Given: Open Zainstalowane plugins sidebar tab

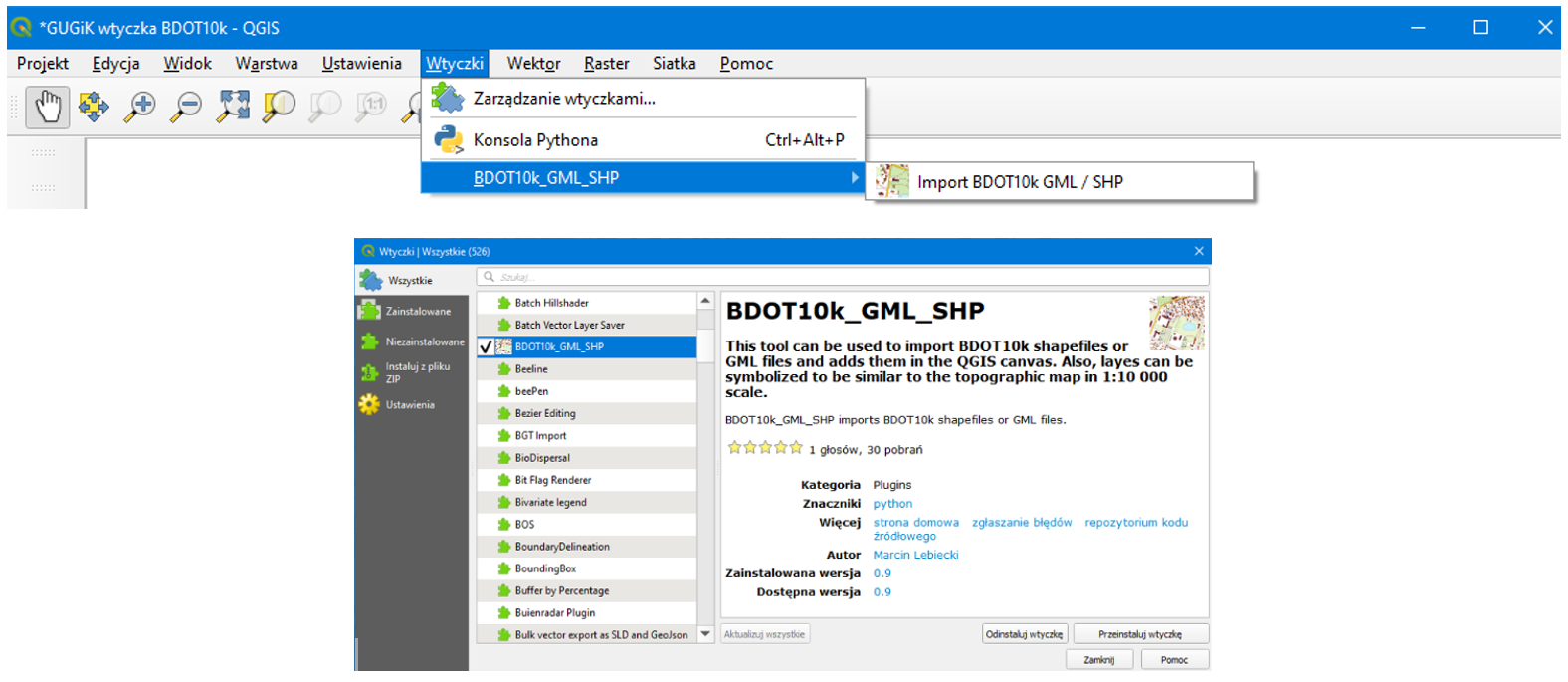Looking at the screenshot, I should click(412, 312).
